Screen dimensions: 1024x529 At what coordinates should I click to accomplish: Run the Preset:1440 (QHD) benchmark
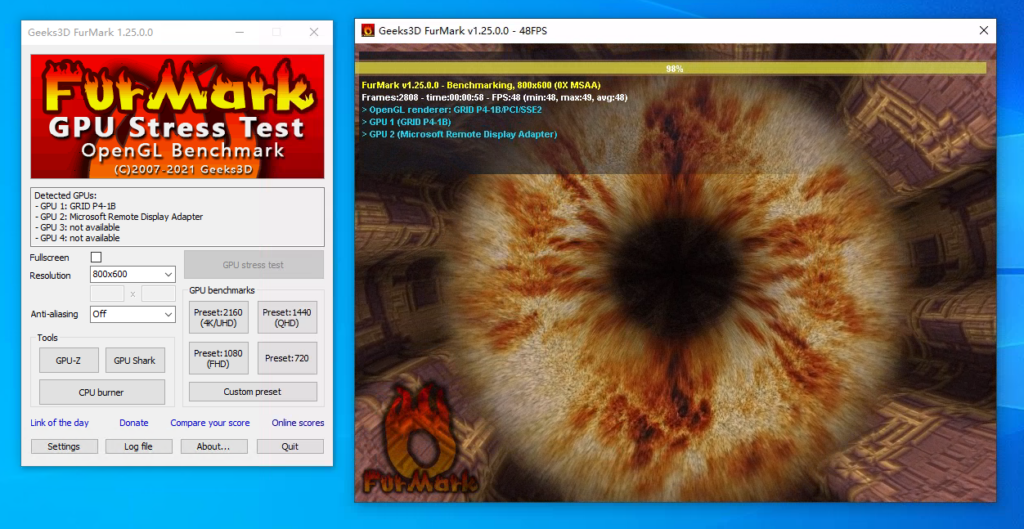click(x=287, y=318)
